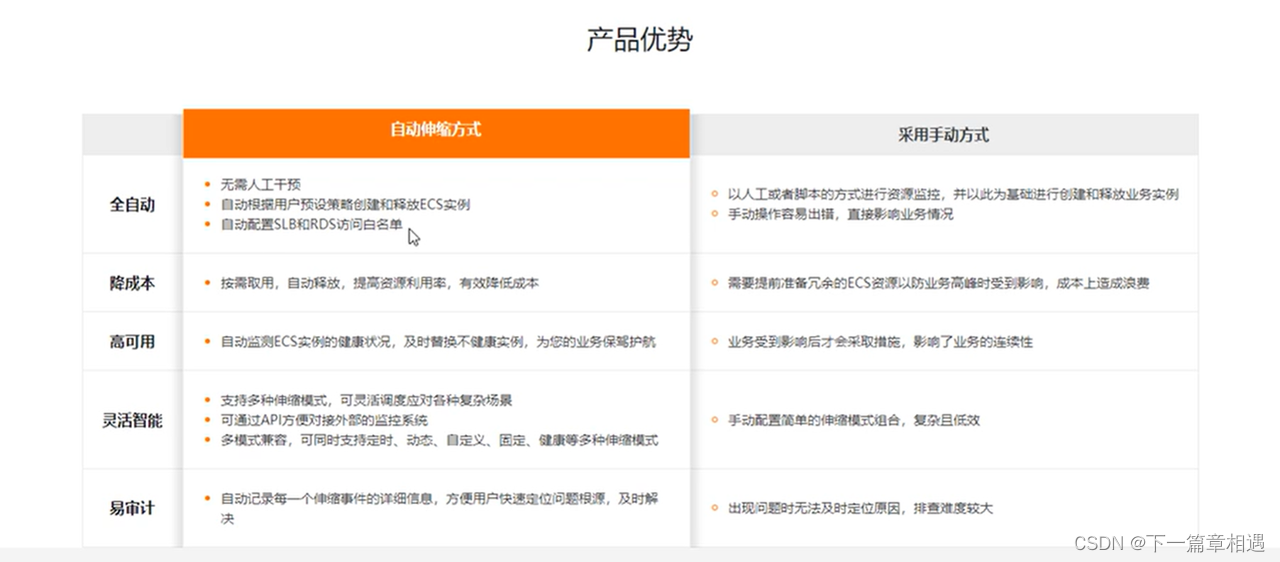The height and width of the screenshot is (562, 1280).
Task: Click the 高可用 row label
Action: click(x=132, y=341)
